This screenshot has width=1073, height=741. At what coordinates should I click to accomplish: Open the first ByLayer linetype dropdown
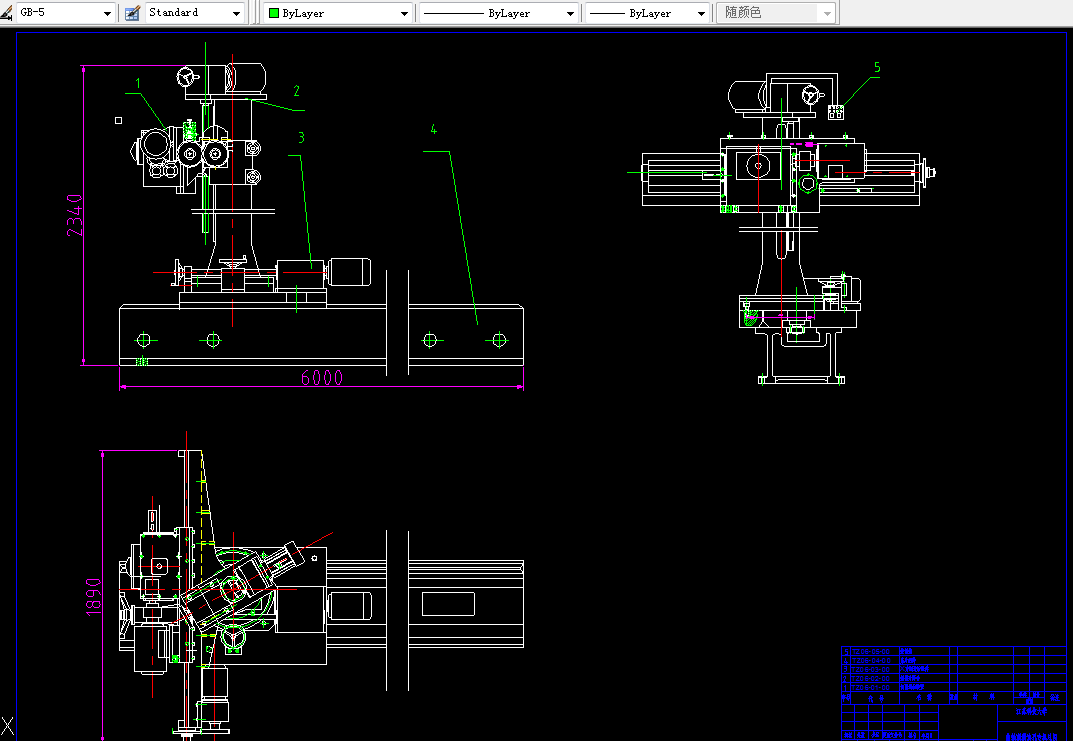click(x=499, y=13)
